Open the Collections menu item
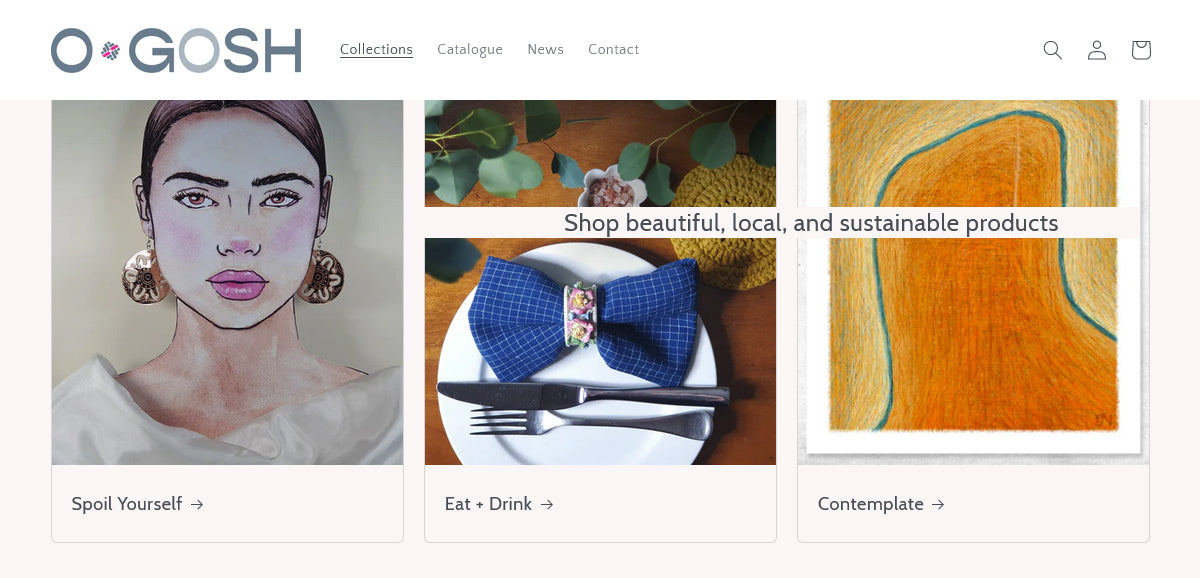Viewport: 1200px width, 578px height. pos(376,49)
